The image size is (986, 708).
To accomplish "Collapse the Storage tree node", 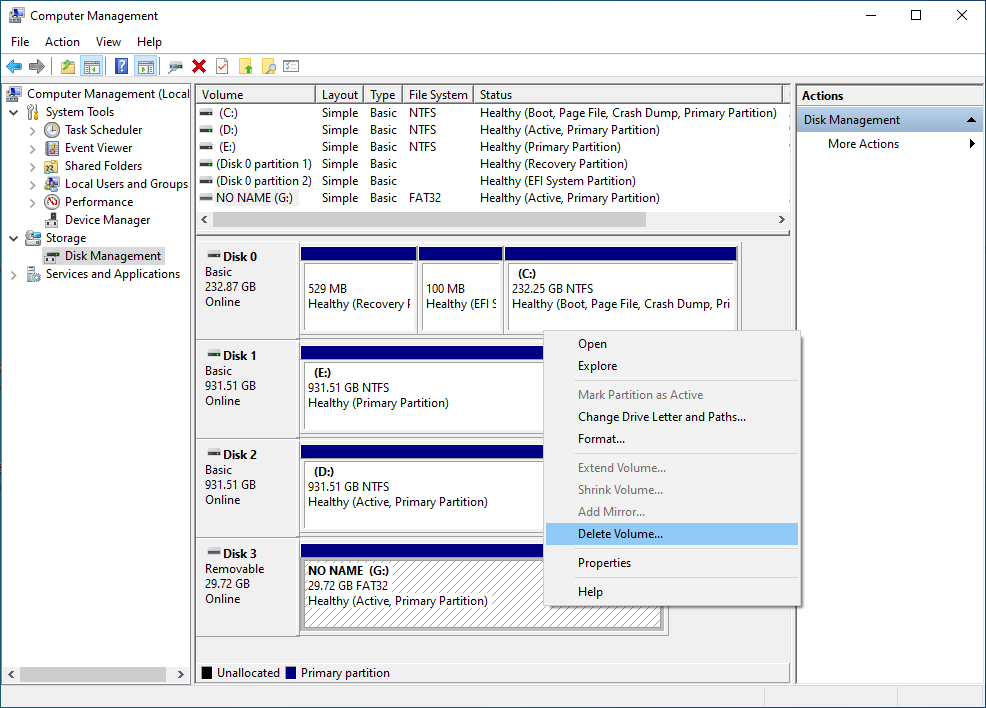I will click(14, 238).
